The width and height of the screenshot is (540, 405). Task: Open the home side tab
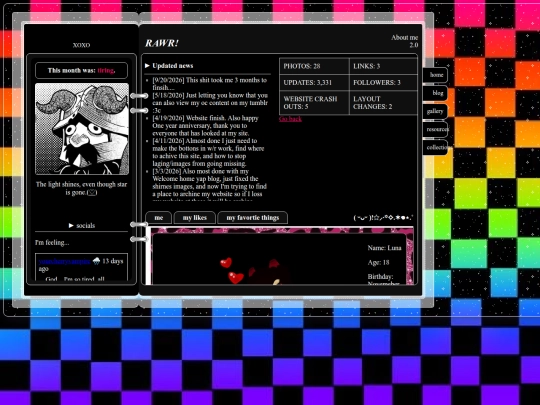coord(436,75)
